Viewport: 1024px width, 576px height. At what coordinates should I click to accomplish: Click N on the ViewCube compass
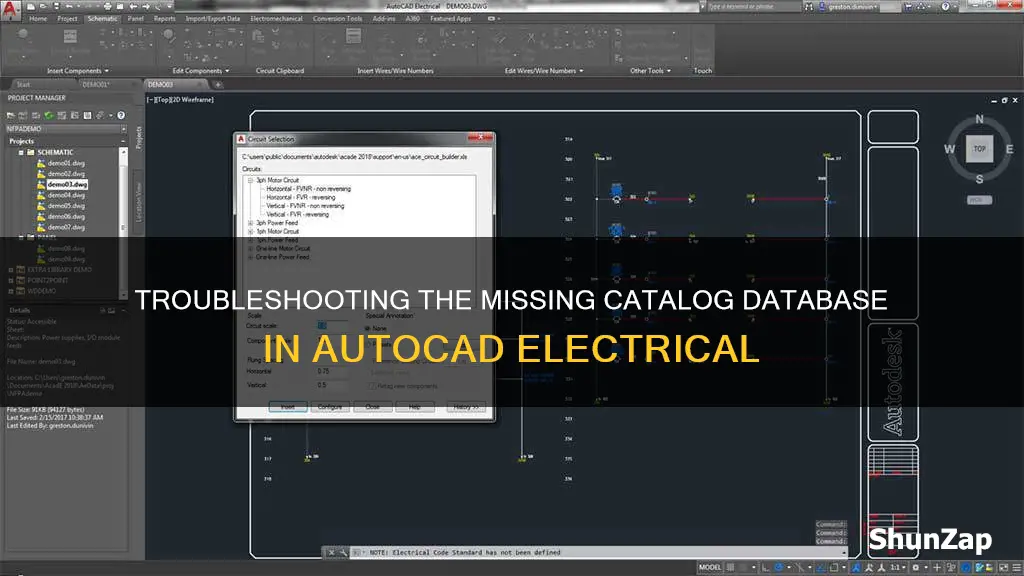pos(979,119)
